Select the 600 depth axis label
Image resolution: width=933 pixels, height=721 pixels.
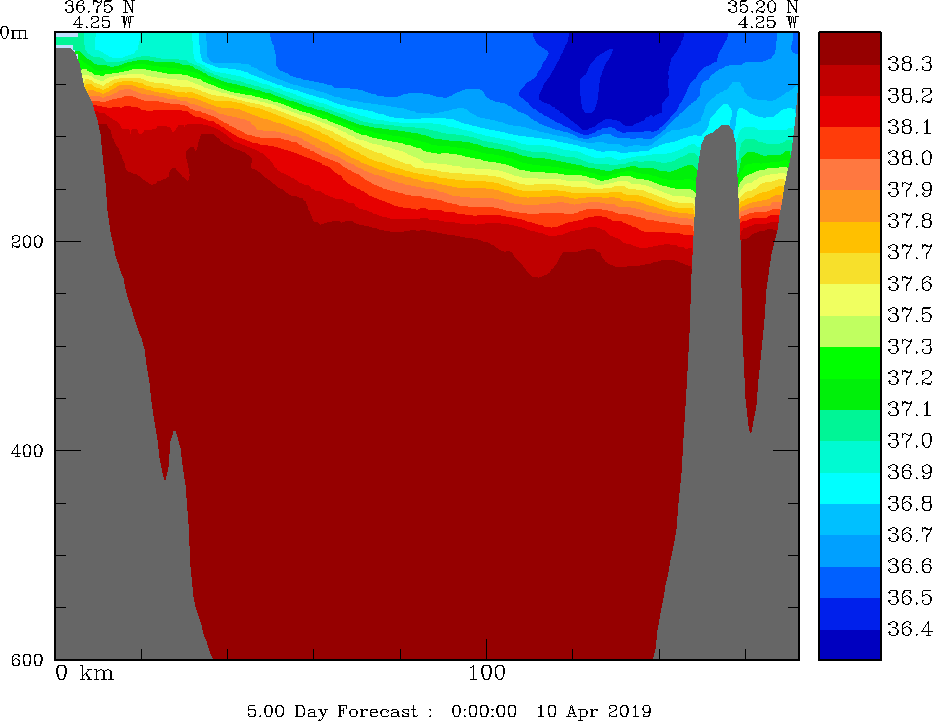[x=27, y=659]
